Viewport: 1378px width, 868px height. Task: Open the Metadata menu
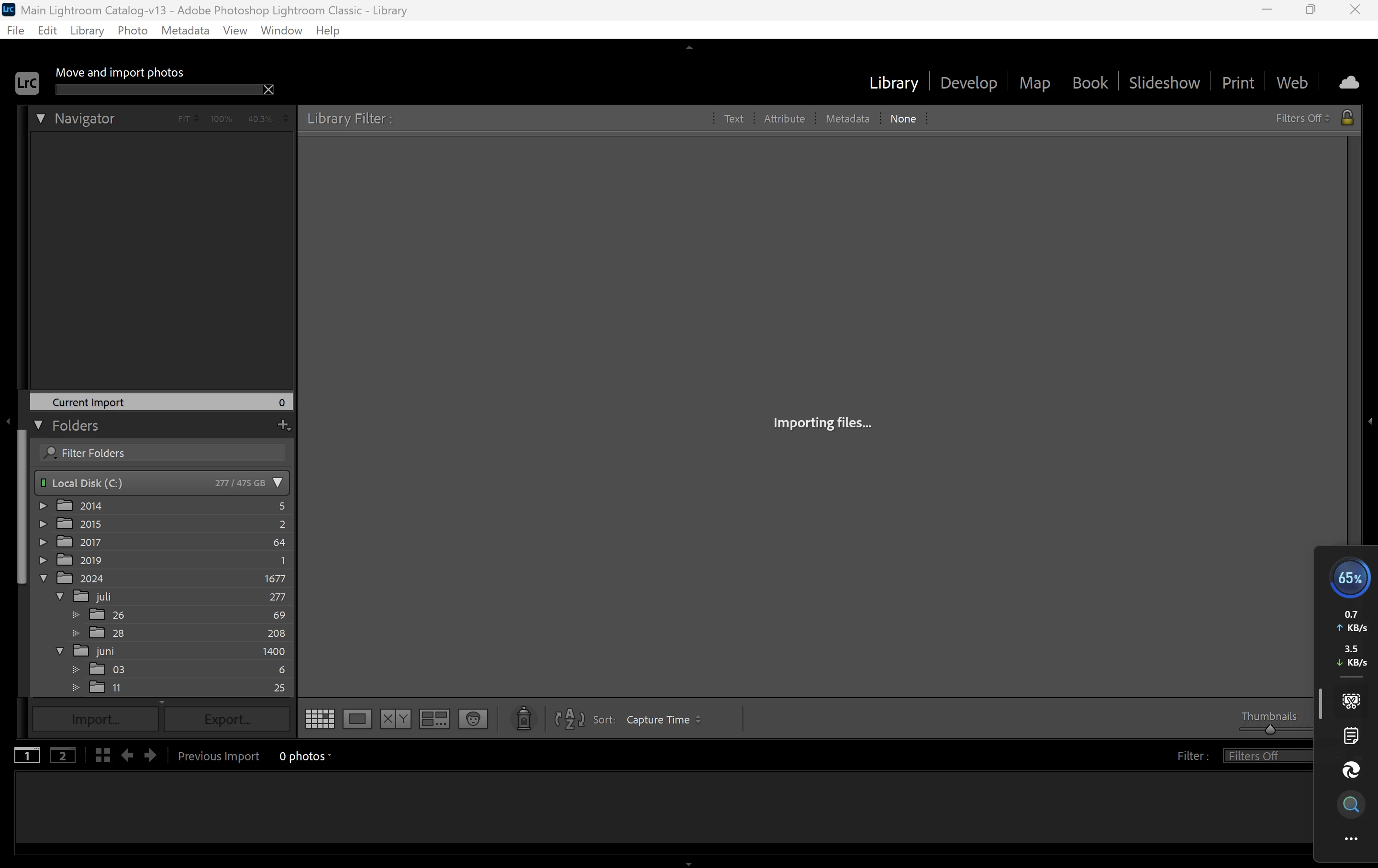click(x=185, y=30)
